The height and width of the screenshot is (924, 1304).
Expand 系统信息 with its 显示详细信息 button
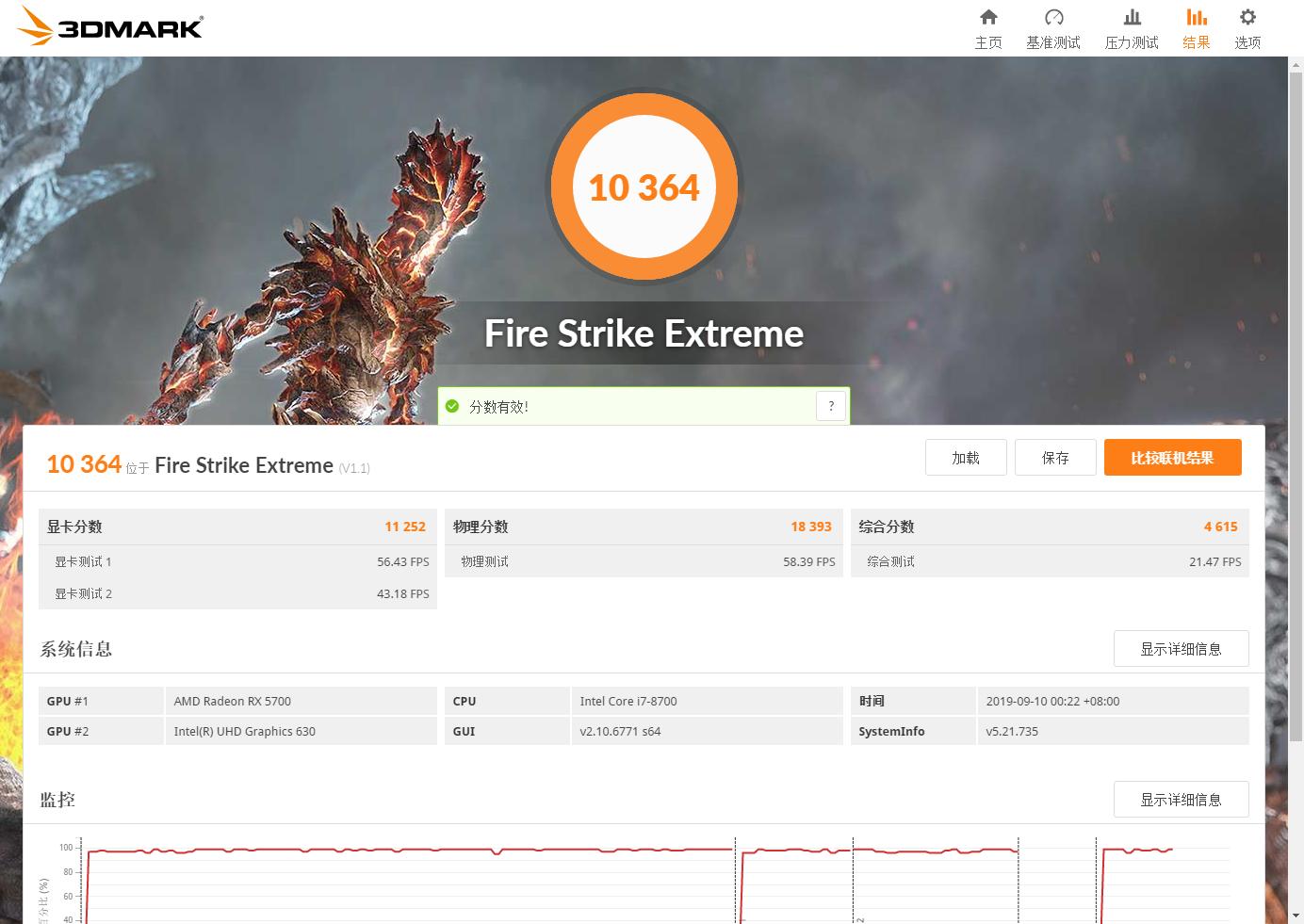click(1181, 648)
